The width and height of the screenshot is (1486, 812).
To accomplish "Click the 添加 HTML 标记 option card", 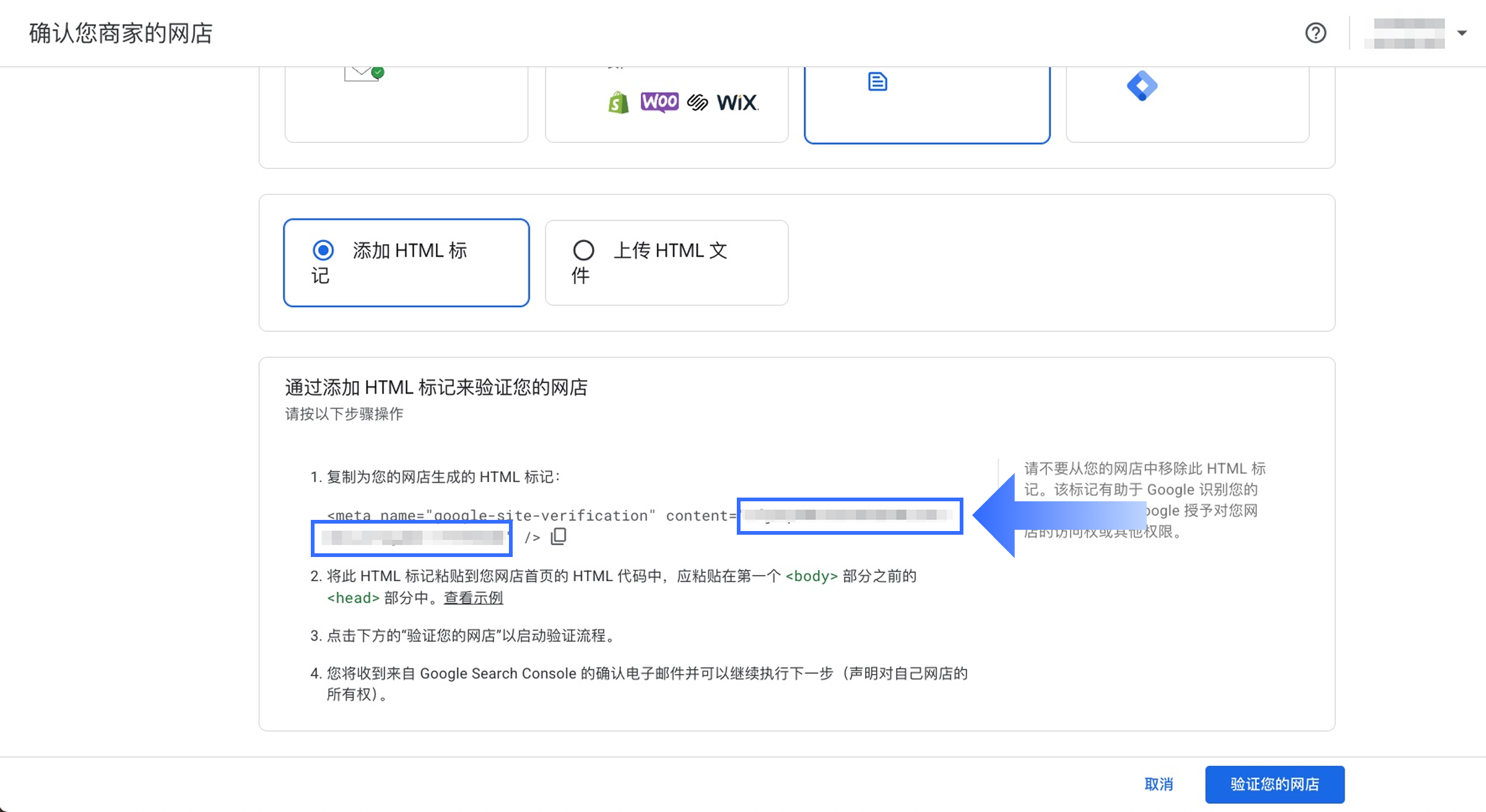I will pos(406,262).
